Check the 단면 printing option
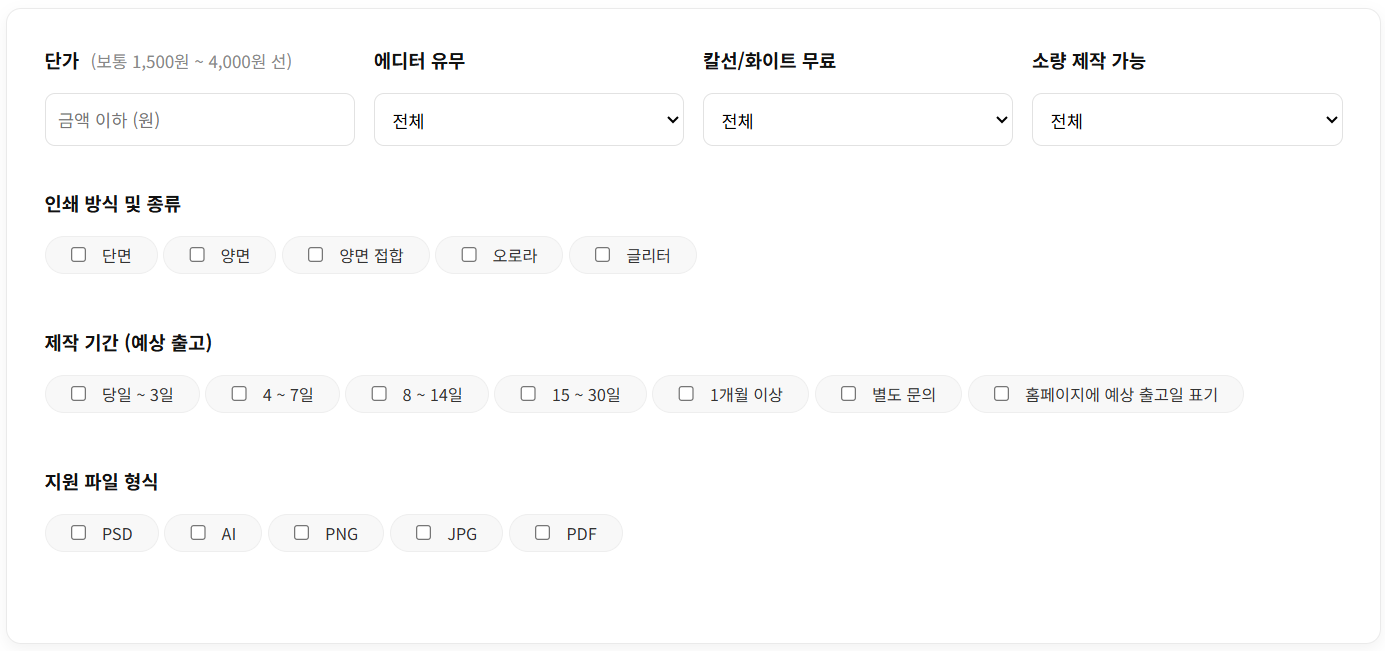This screenshot has width=1385, height=651. pyautogui.click(x=79, y=255)
